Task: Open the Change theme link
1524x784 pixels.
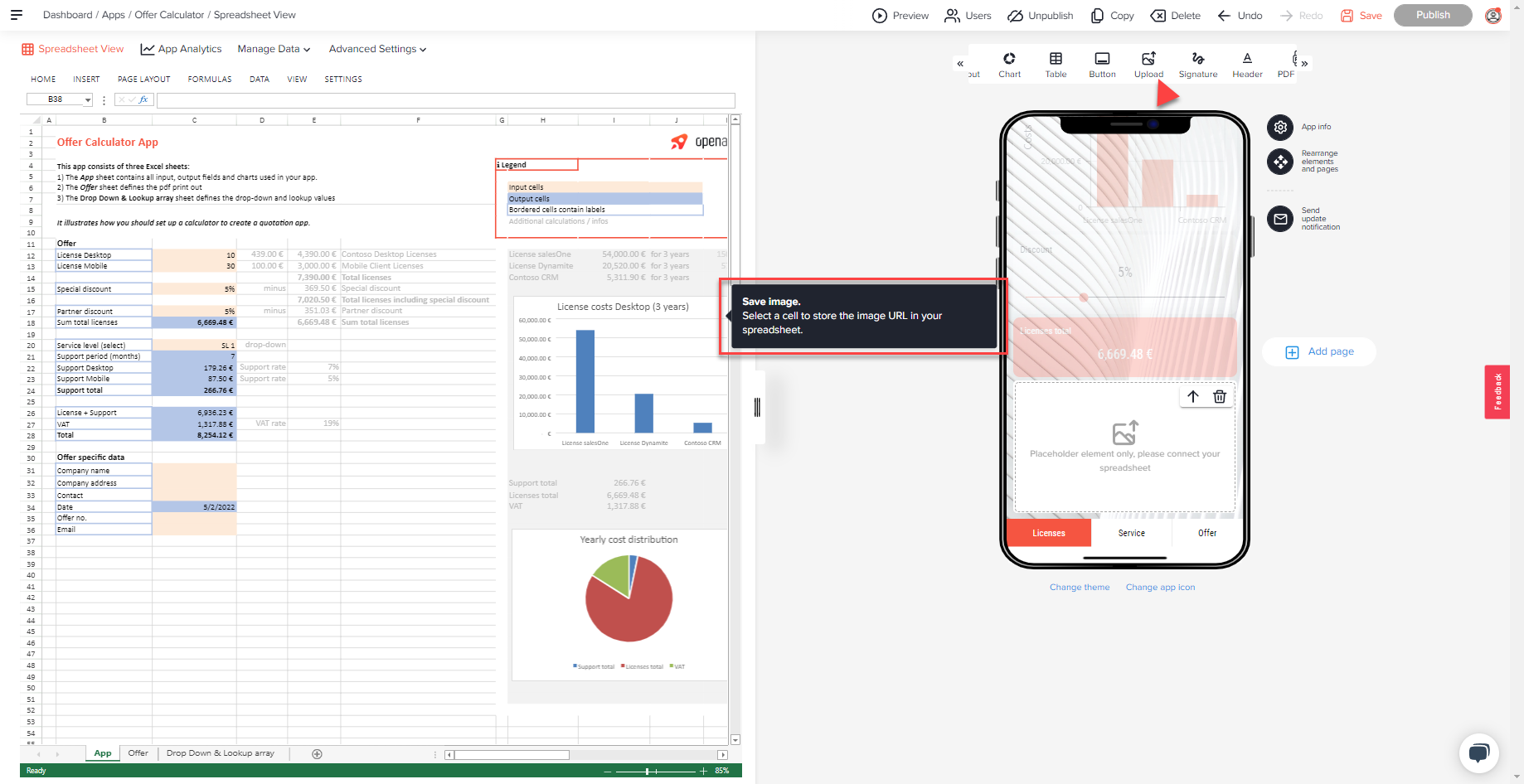Action: (x=1080, y=588)
